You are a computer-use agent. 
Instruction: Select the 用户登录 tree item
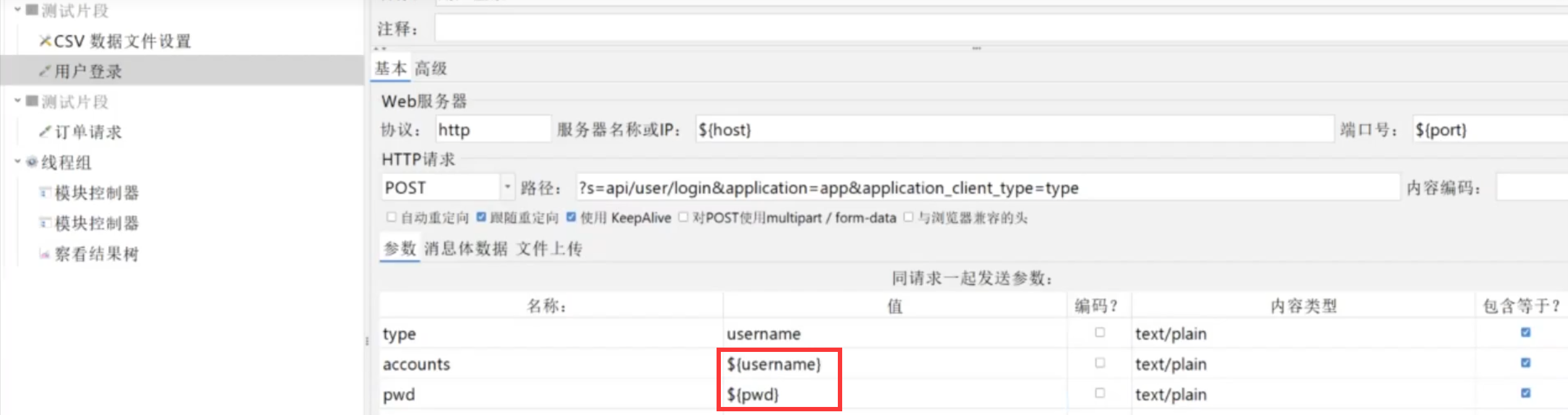[x=88, y=71]
